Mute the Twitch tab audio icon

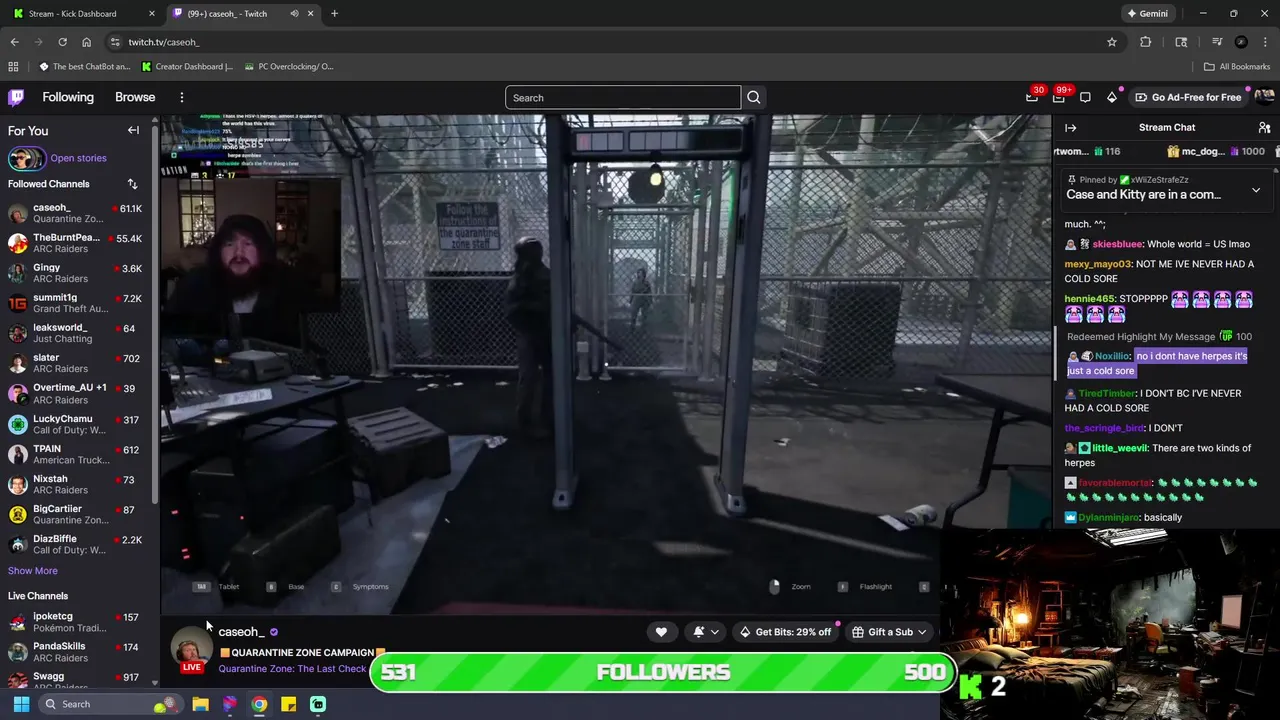[x=294, y=13]
